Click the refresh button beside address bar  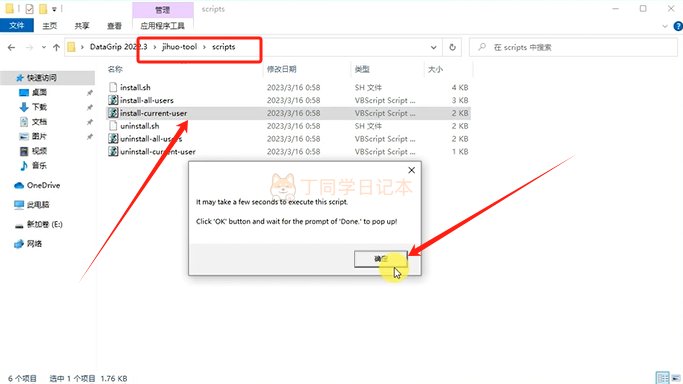452,47
